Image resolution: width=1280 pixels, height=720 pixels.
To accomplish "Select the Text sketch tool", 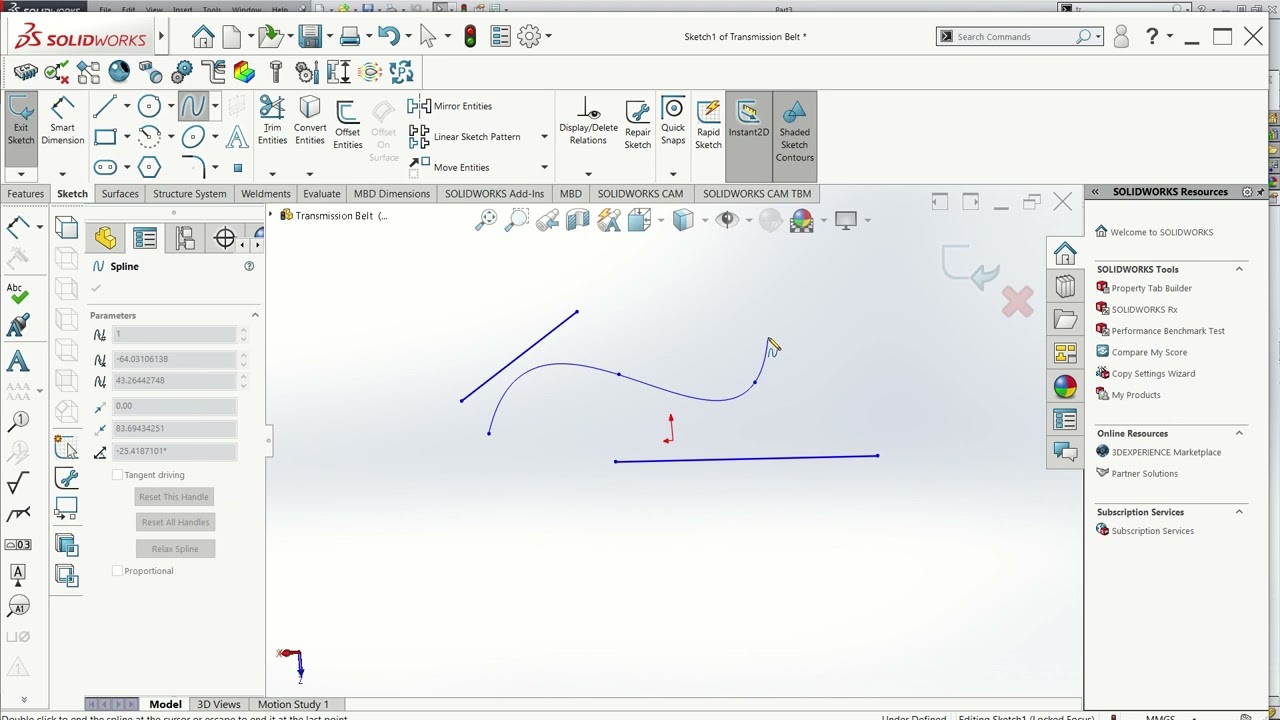I will tap(237, 137).
